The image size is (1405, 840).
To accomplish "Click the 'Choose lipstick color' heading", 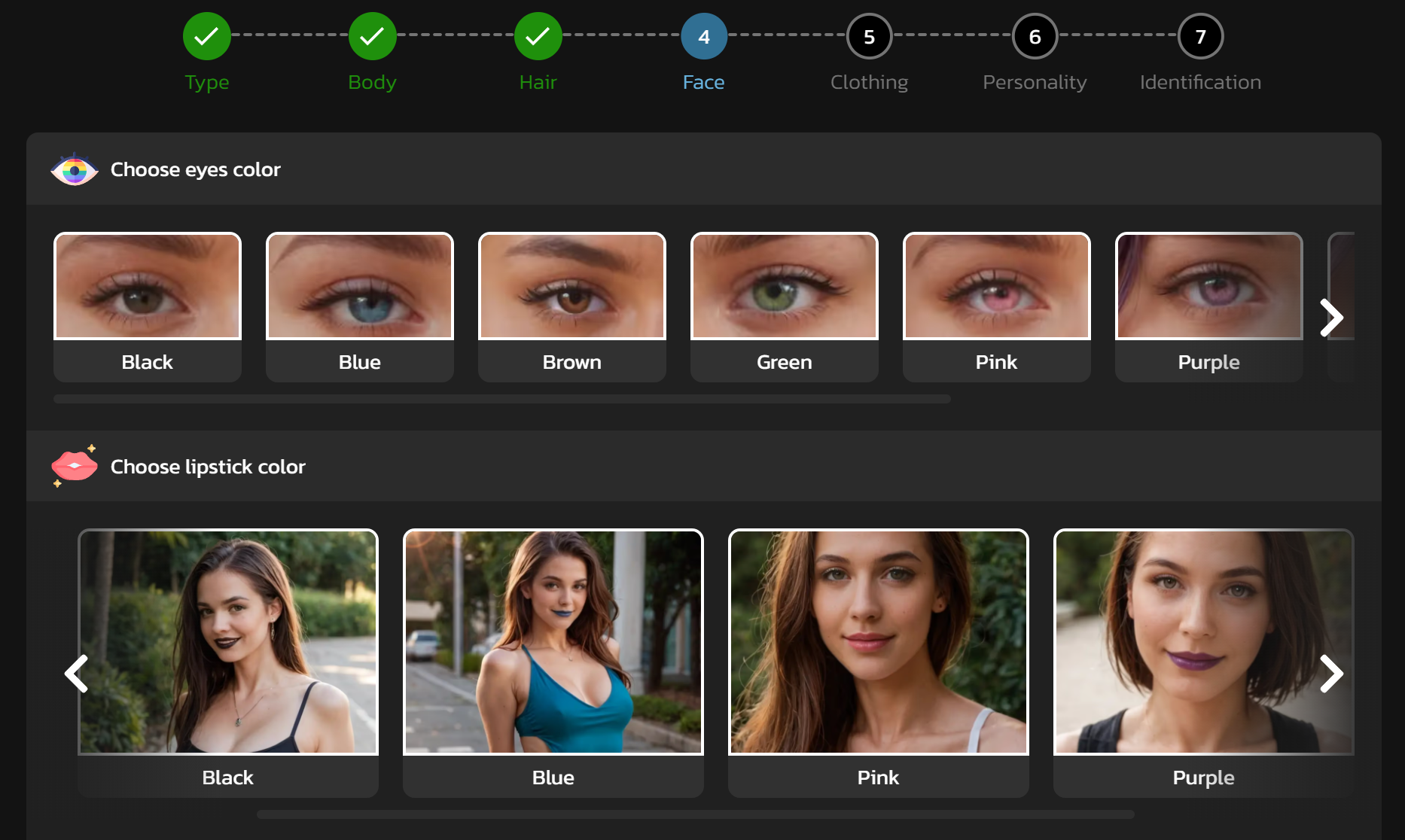I will click(x=208, y=467).
